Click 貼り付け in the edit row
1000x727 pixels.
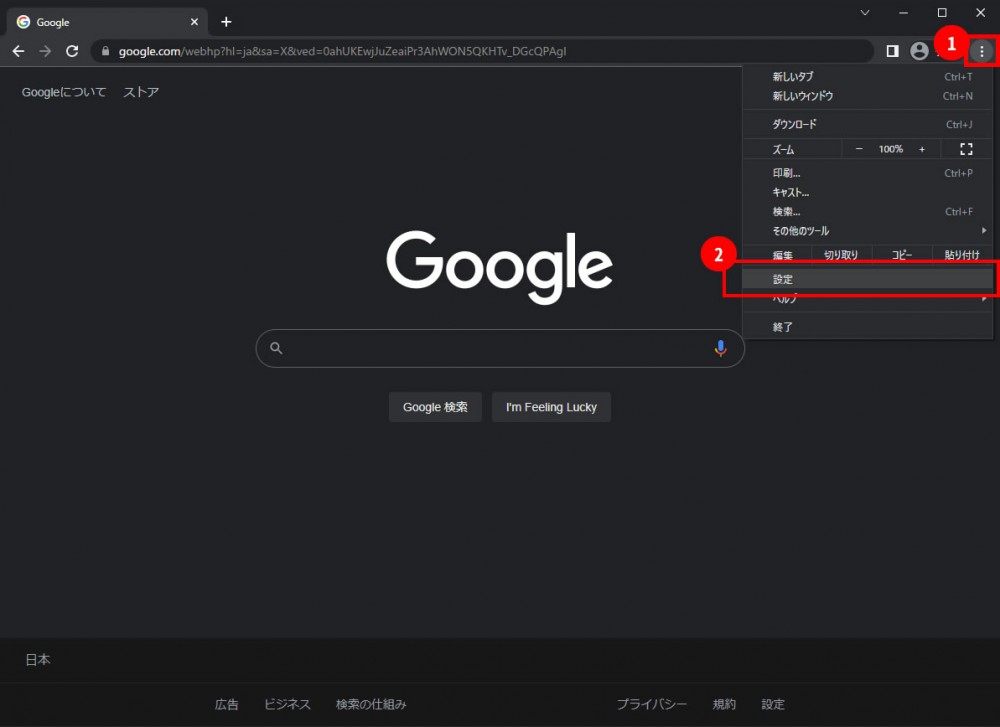962,255
